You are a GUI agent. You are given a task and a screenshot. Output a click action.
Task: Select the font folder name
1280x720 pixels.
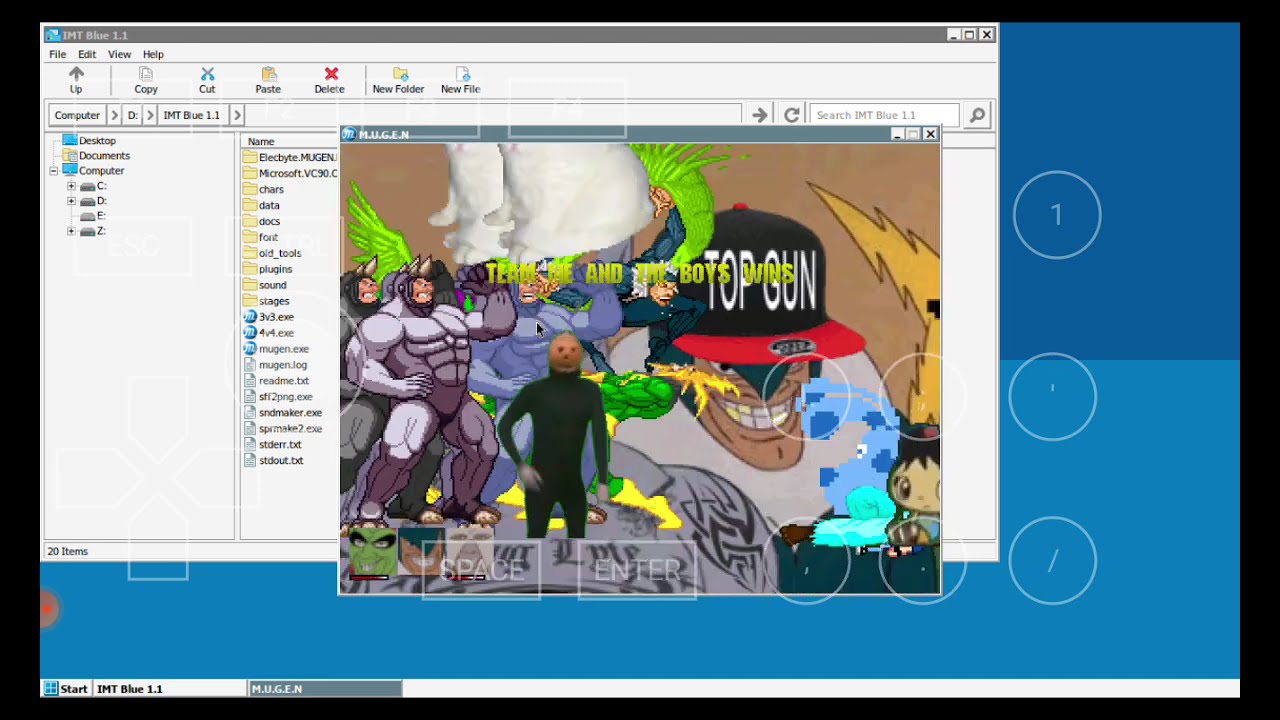click(268, 237)
